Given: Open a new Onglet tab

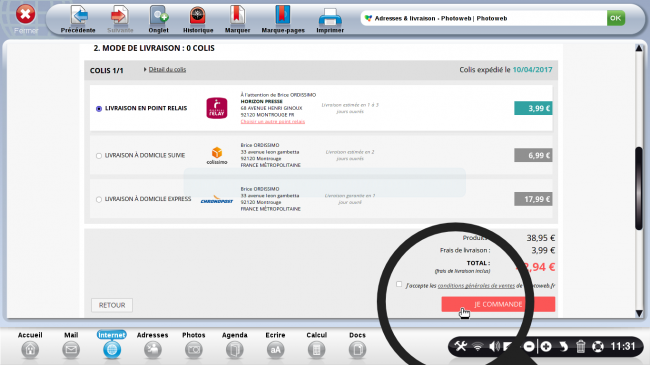Looking at the screenshot, I should click(x=158, y=15).
